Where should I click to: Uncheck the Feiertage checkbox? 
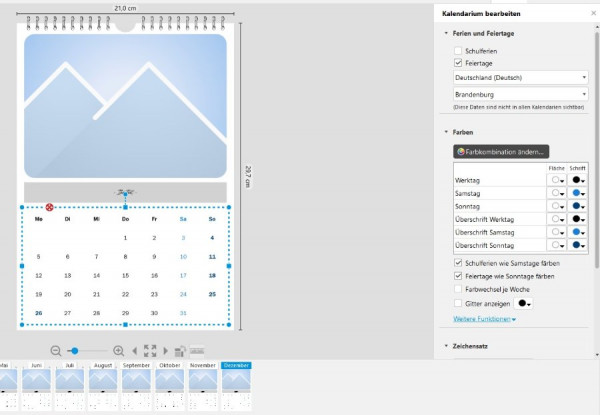coord(458,63)
